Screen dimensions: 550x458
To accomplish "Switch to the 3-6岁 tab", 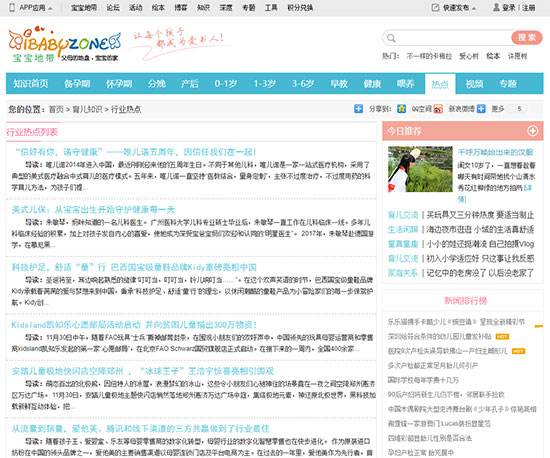I will pyautogui.click(x=303, y=83).
